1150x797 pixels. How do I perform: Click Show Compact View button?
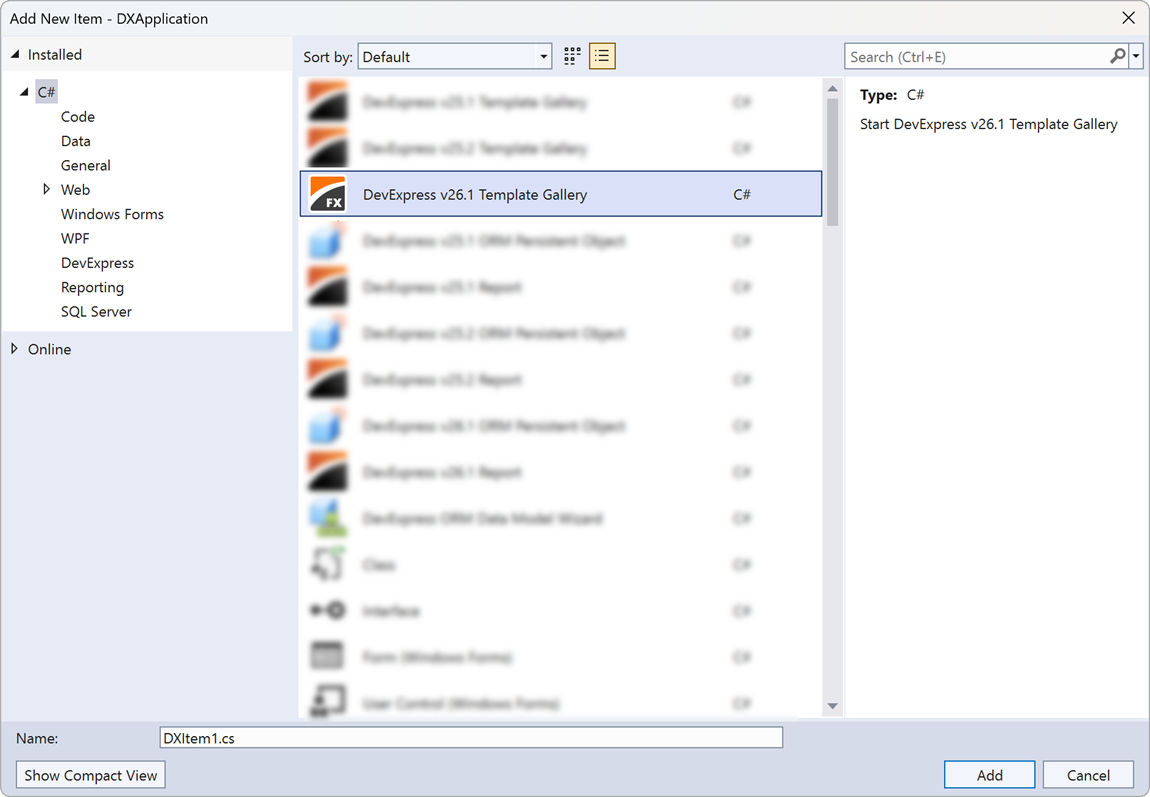[x=91, y=775]
